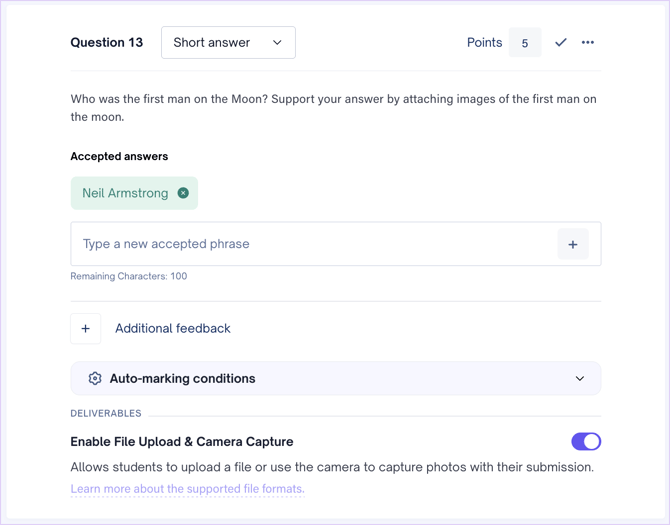Click the plus icon to add accepted phrase

coord(573,244)
